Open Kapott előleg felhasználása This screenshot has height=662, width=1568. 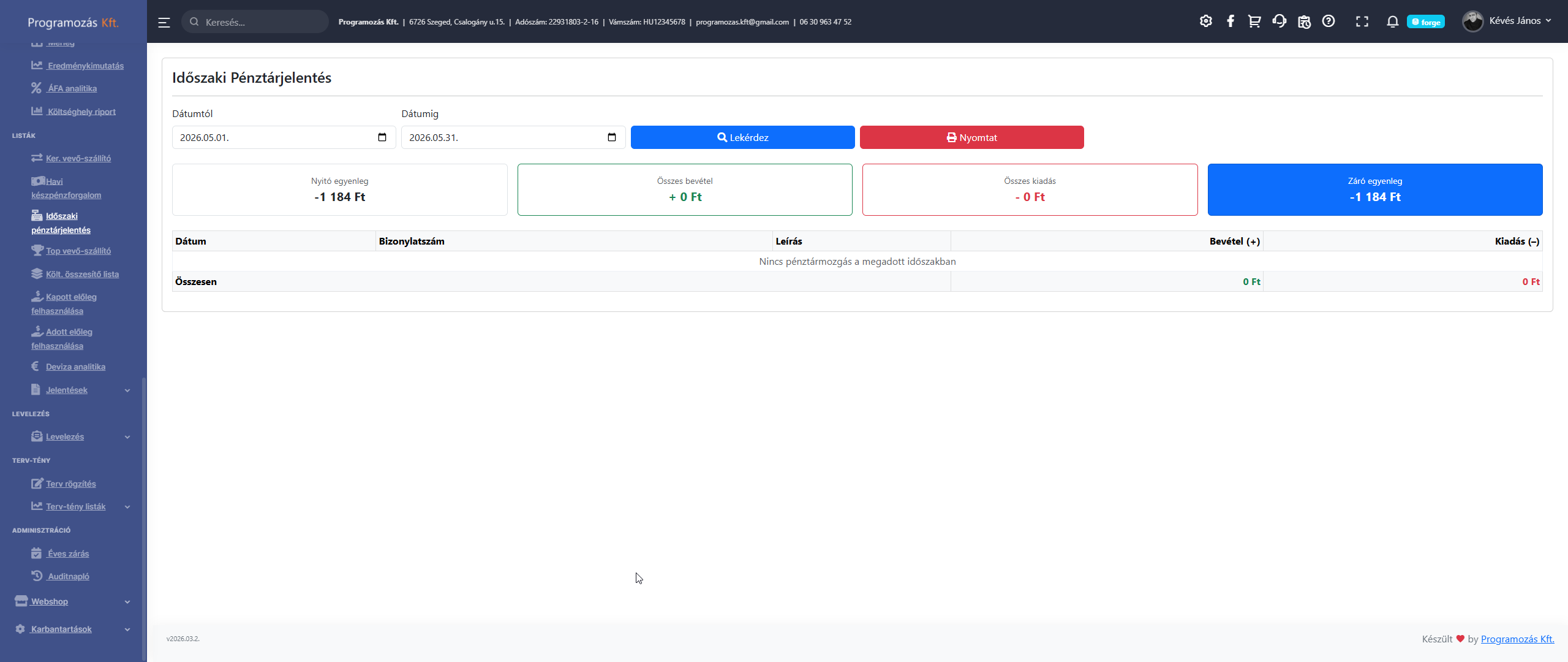(64, 304)
